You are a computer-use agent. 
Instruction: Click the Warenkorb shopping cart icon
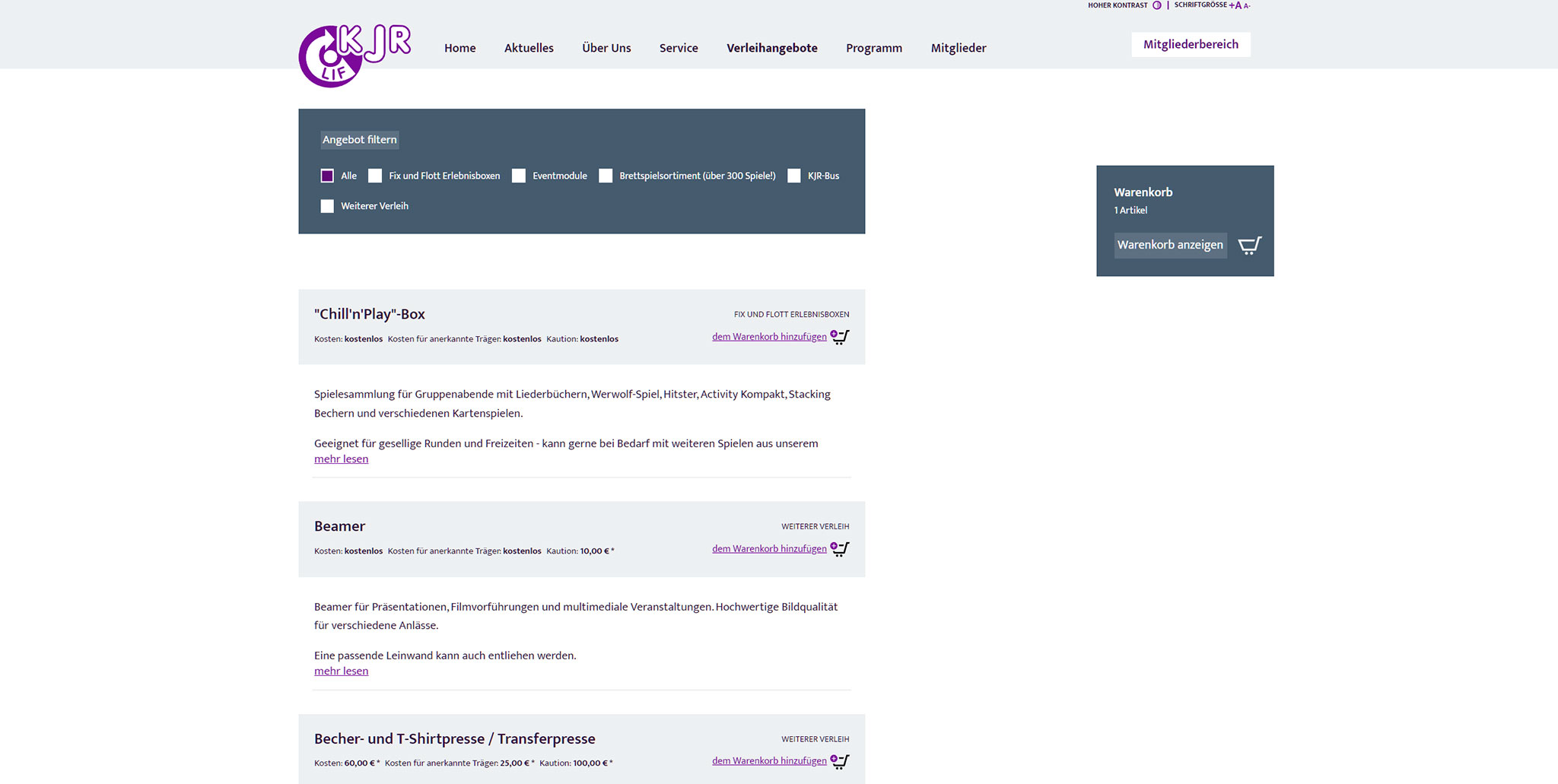[1249, 245]
